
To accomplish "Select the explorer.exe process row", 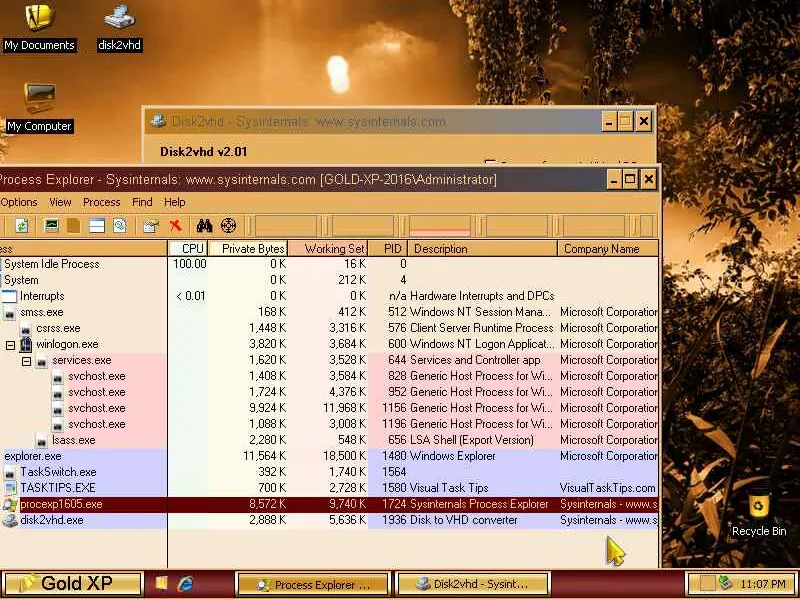I will pos(329,456).
